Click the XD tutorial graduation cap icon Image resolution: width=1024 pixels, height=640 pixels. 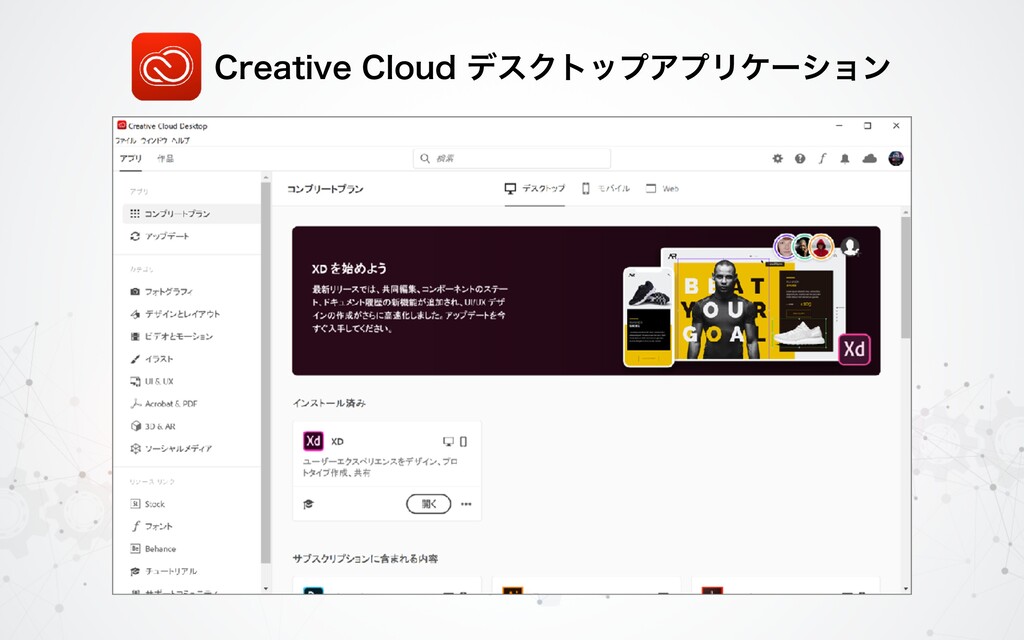(x=309, y=504)
